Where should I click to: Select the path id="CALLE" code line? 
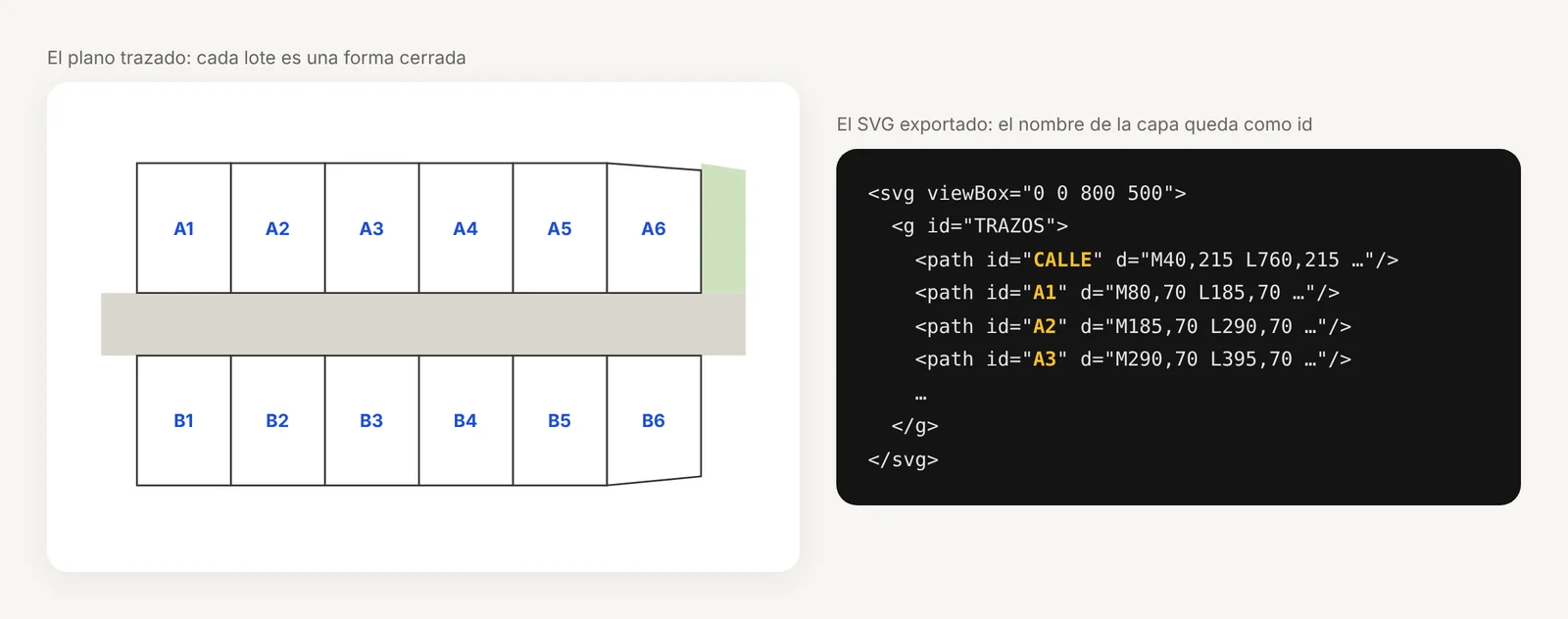tap(1156, 260)
